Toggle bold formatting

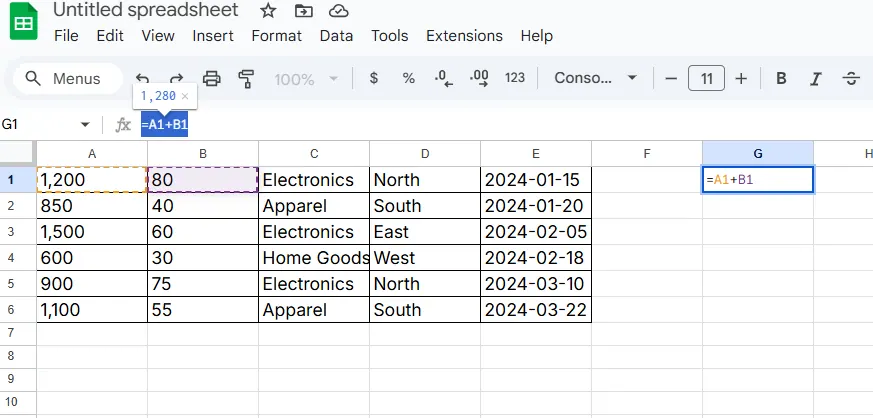click(x=781, y=78)
